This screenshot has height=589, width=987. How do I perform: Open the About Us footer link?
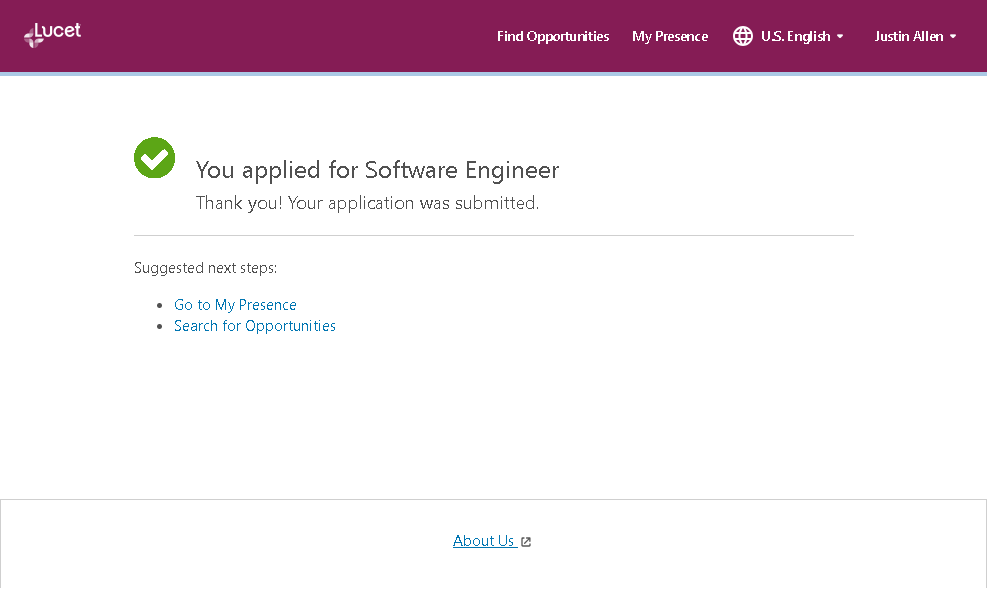click(x=484, y=541)
